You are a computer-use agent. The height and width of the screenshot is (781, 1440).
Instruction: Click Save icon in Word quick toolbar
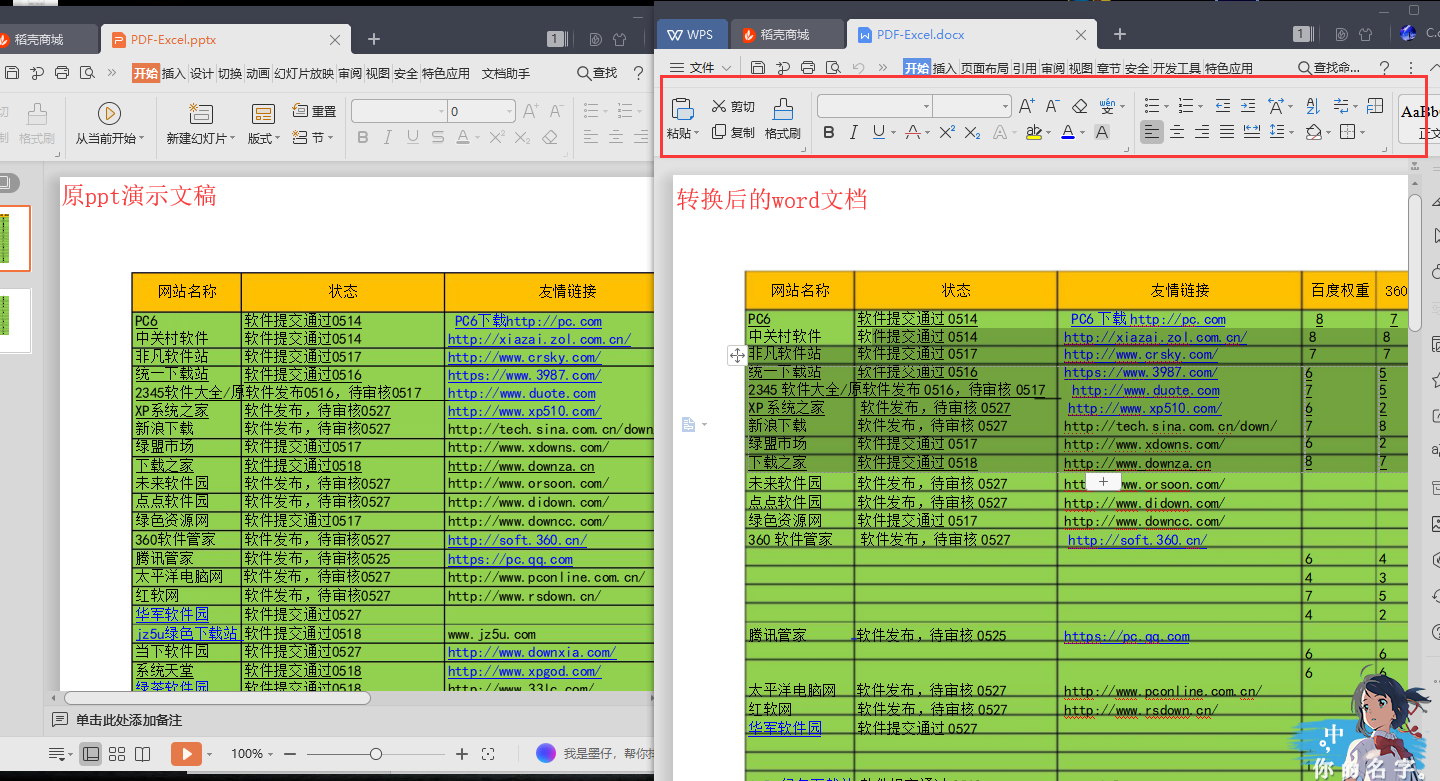pos(758,68)
